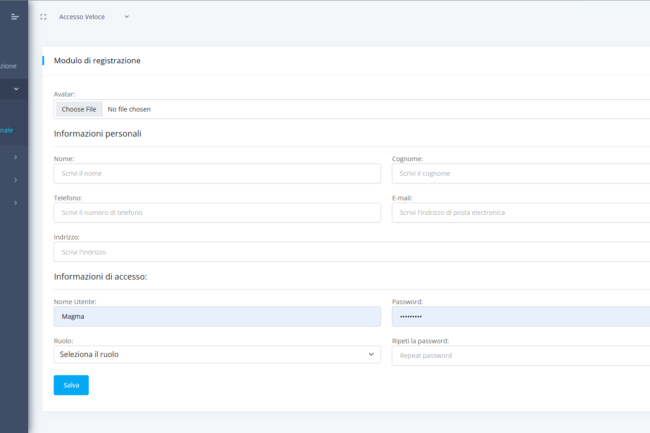Focus the Telefono input field
The image size is (650, 433).
[217, 213]
